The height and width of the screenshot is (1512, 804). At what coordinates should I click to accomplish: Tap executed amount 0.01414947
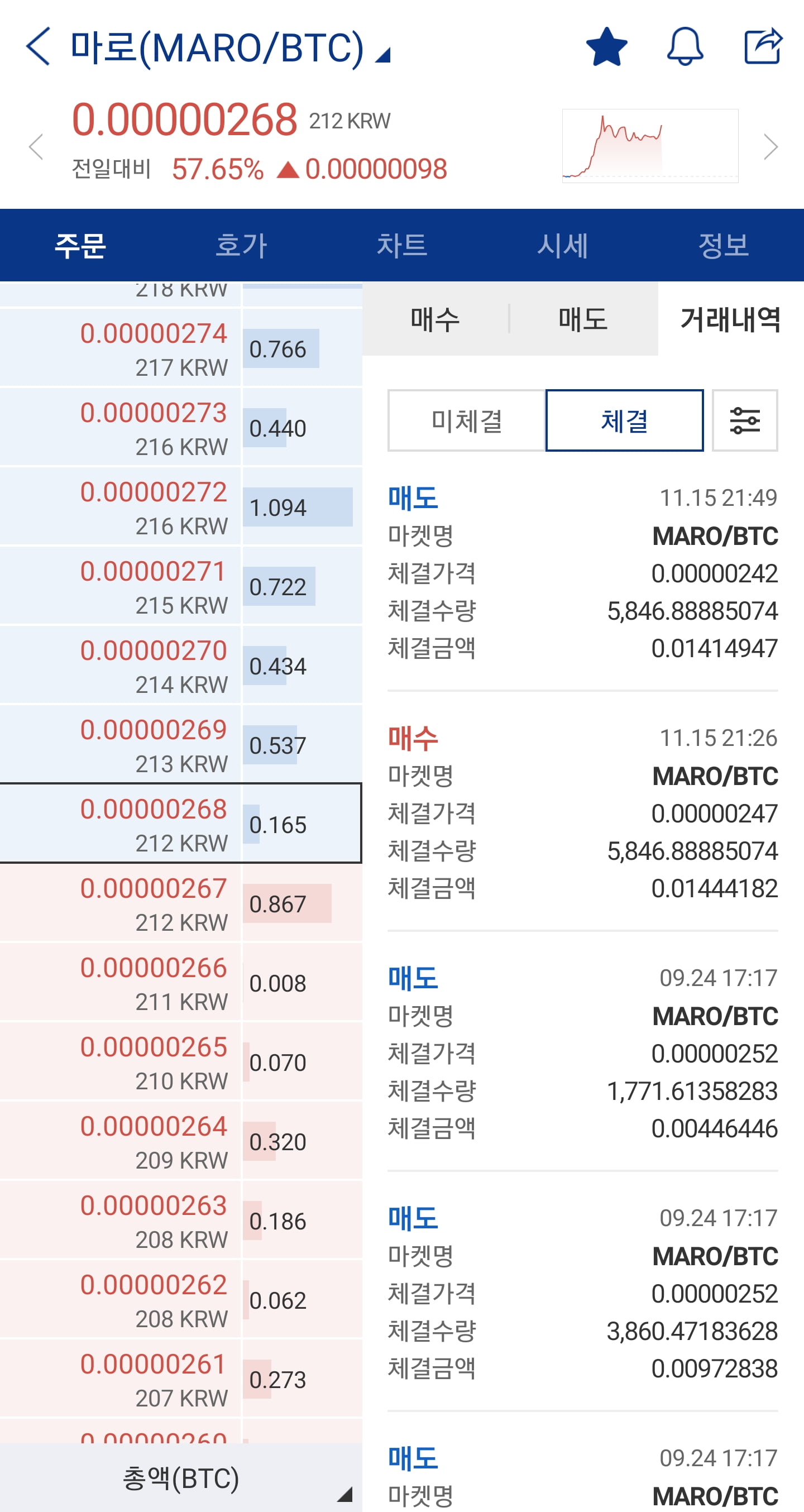coord(714,649)
